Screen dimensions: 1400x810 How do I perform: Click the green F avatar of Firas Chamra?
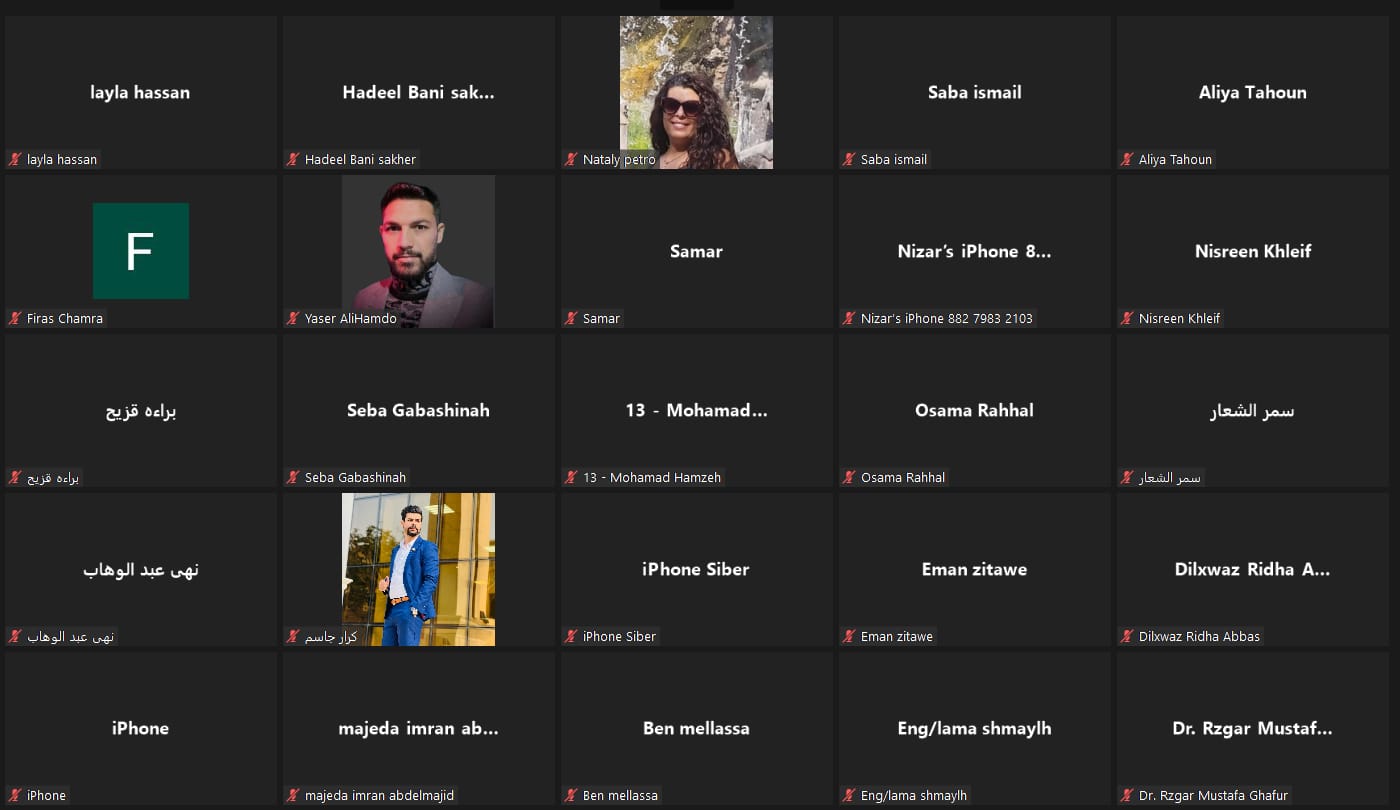coord(141,251)
